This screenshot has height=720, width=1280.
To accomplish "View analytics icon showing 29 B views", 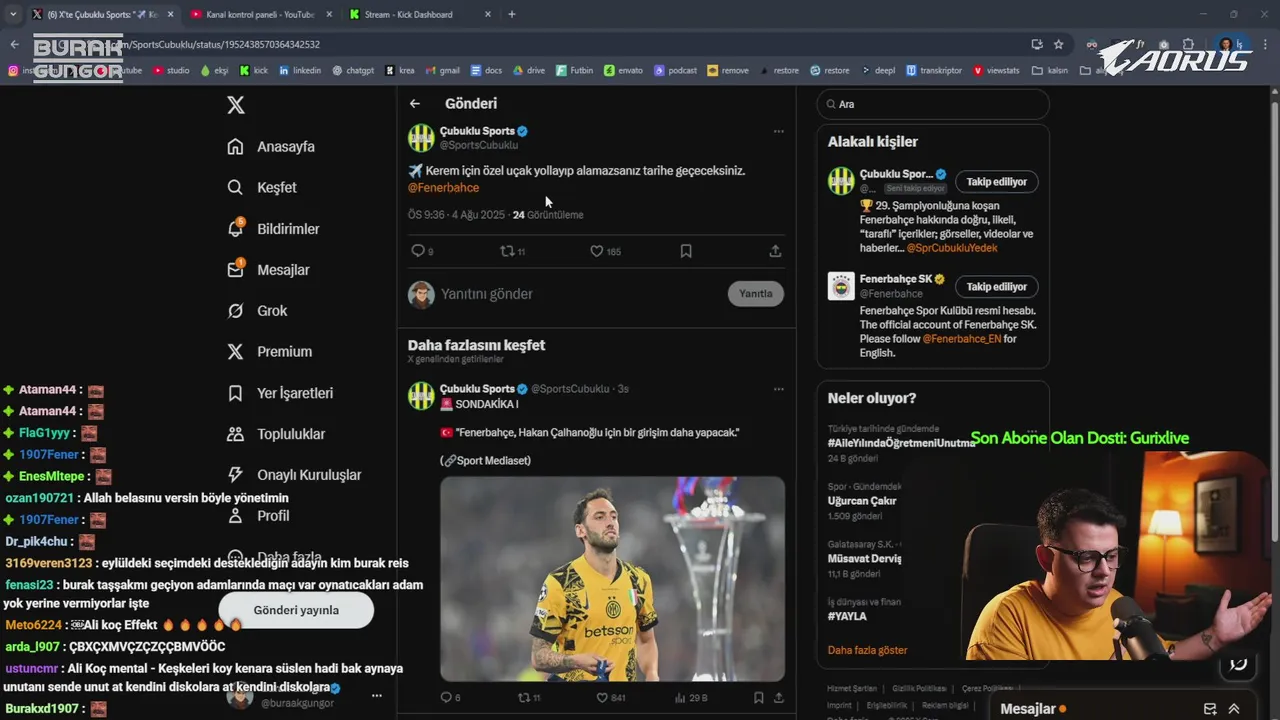I will 690,698.
